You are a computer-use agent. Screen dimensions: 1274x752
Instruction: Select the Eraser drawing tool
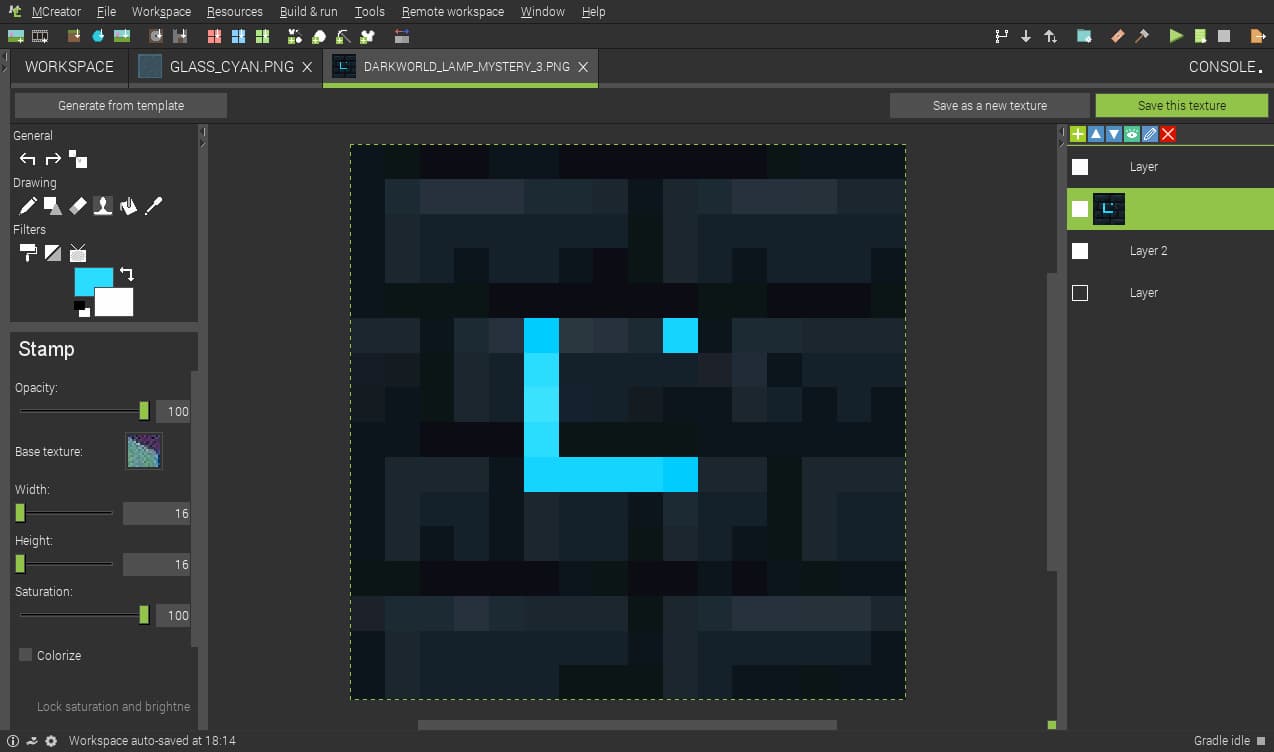click(77, 205)
